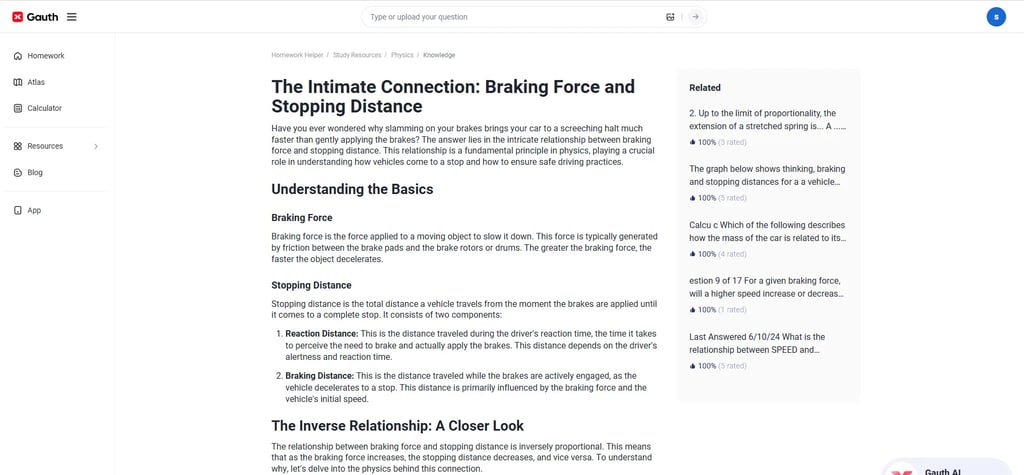Screen dimensions: 1024x475
Task: Click thumbs-up icon beside 100% (3 rated)
Action: coord(692,142)
